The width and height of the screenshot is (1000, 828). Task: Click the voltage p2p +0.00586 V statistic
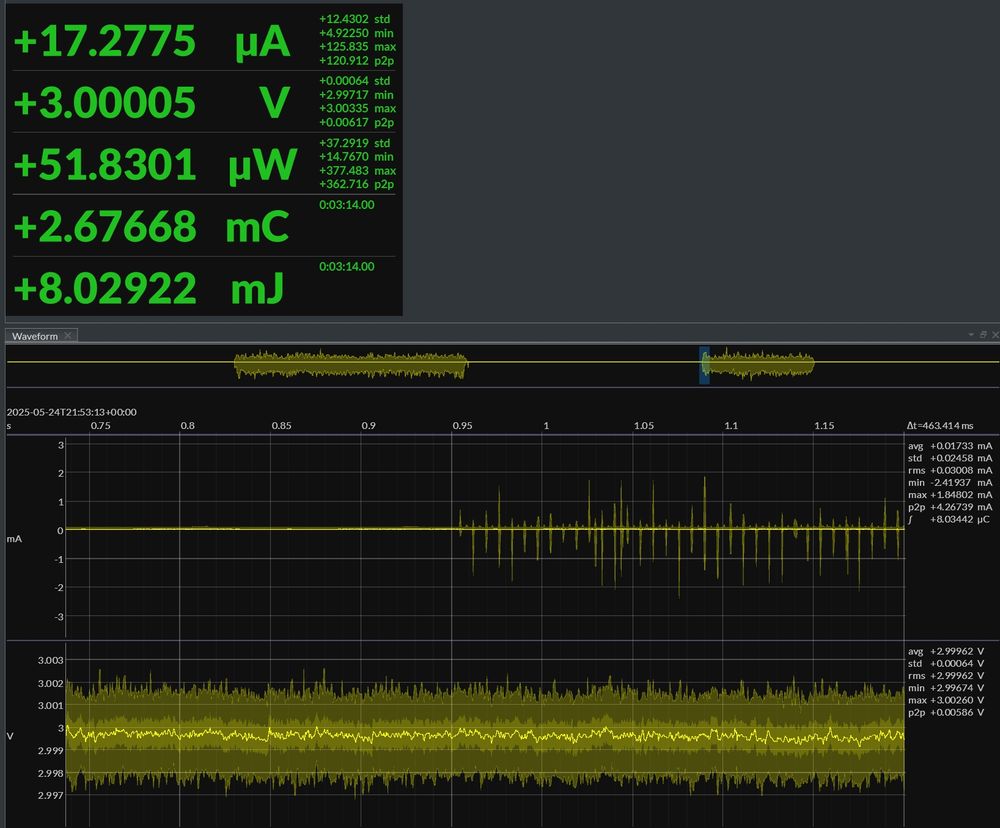[x=946, y=713]
